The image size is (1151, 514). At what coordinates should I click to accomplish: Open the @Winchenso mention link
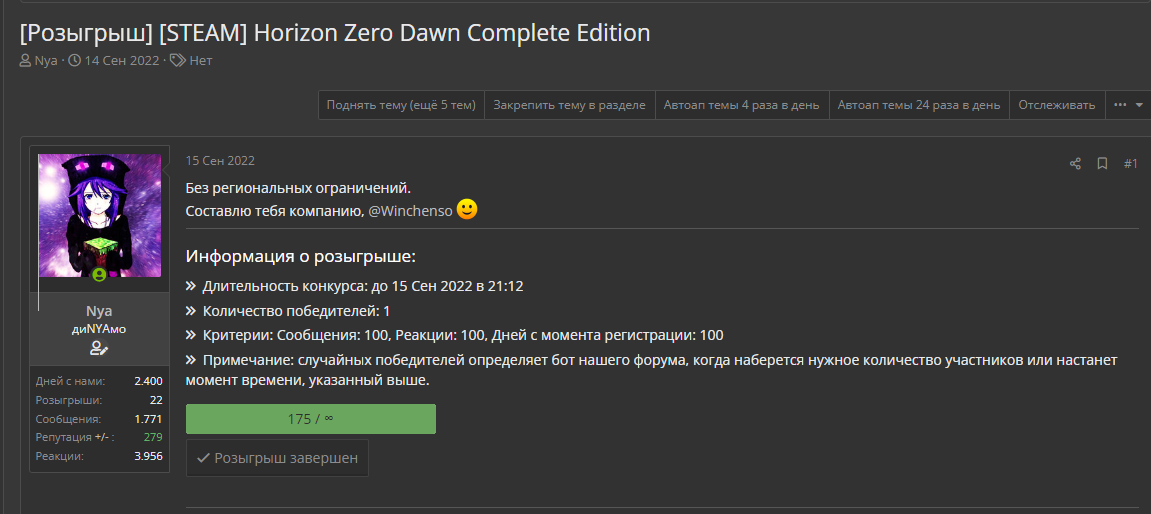[410, 211]
